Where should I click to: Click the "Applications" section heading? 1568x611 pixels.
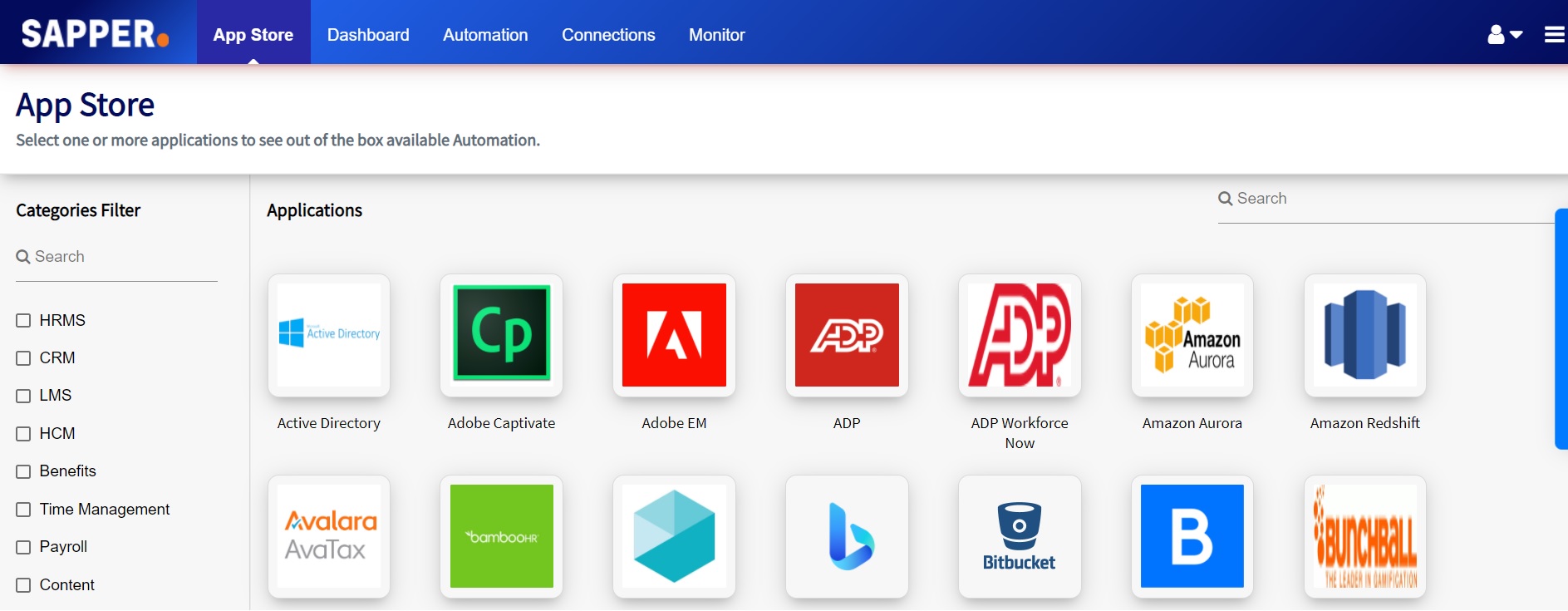pyautogui.click(x=314, y=210)
